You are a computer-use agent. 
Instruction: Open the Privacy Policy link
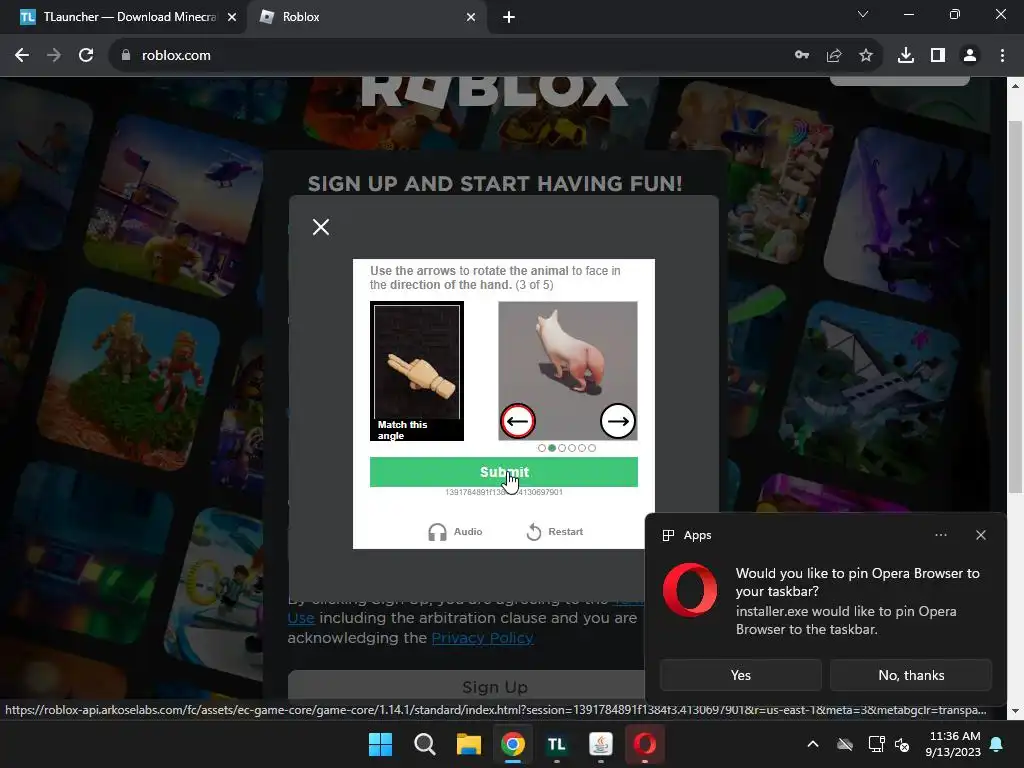click(x=483, y=638)
